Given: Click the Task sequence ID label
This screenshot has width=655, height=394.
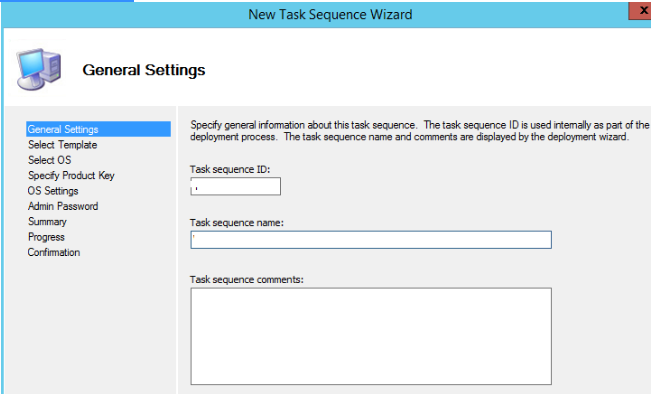Looking at the screenshot, I should click(x=230, y=169).
